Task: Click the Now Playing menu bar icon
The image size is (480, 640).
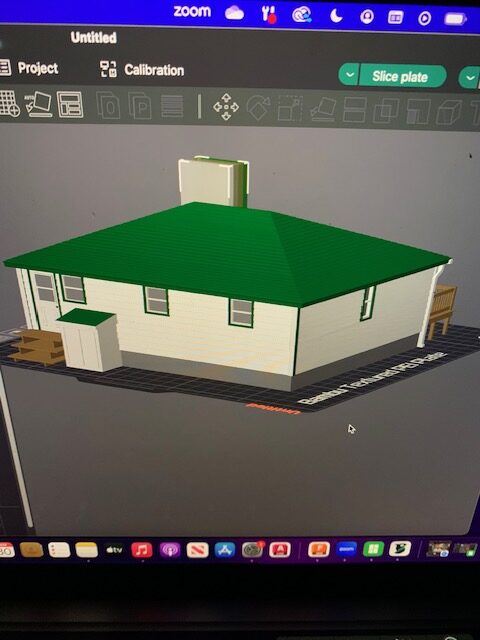Action: (424, 18)
